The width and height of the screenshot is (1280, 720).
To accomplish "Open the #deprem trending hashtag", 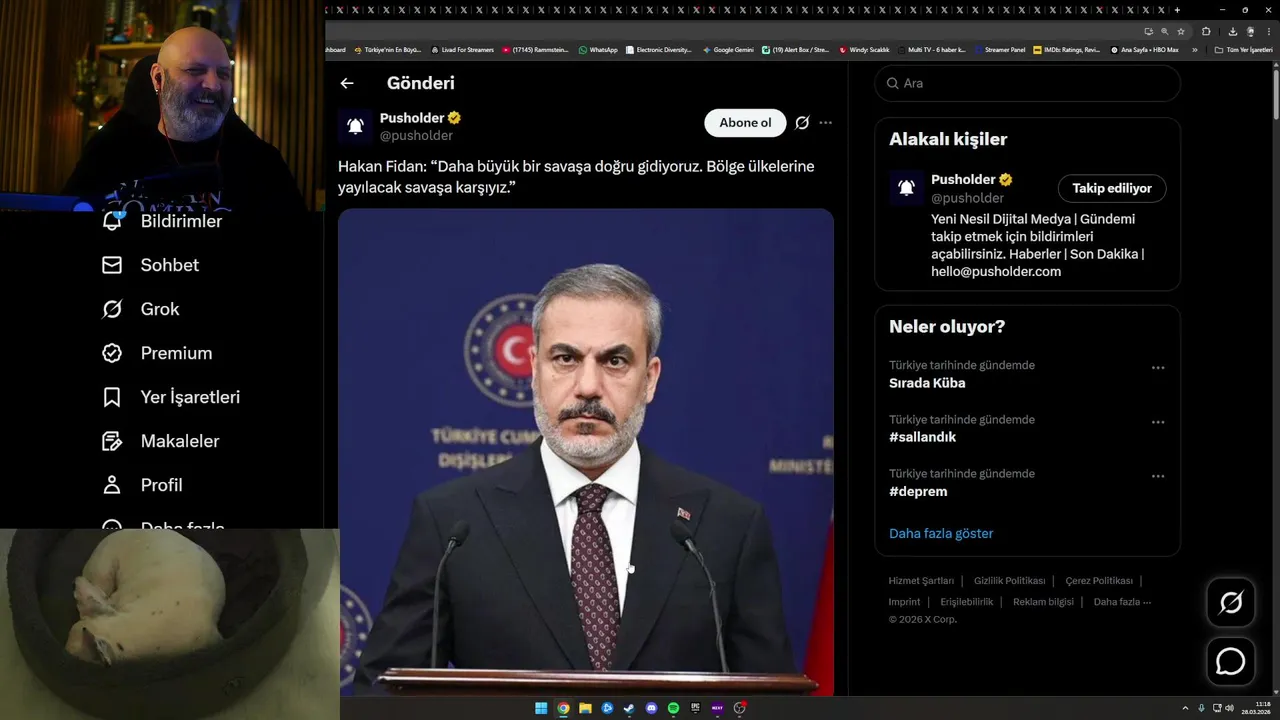I will 918,491.
